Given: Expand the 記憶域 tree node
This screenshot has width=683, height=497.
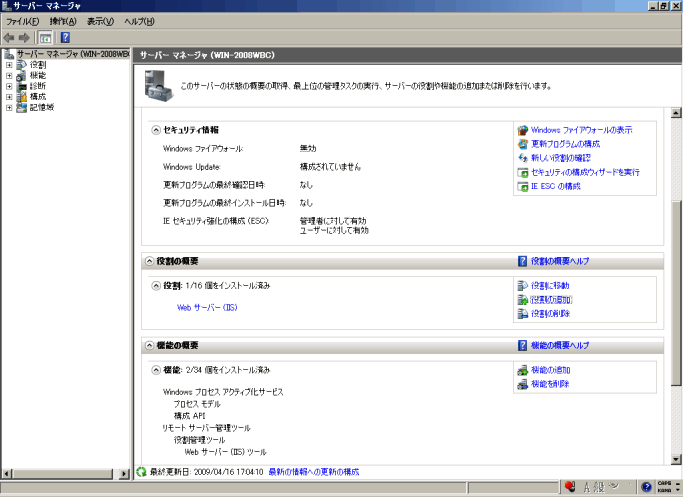Looking at the screenshot, I should pyautogui.click(x=9, y=108).
